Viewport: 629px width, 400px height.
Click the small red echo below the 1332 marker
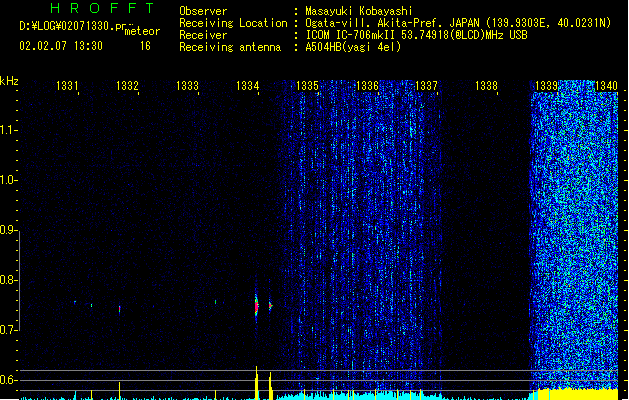tap(120, 309)
